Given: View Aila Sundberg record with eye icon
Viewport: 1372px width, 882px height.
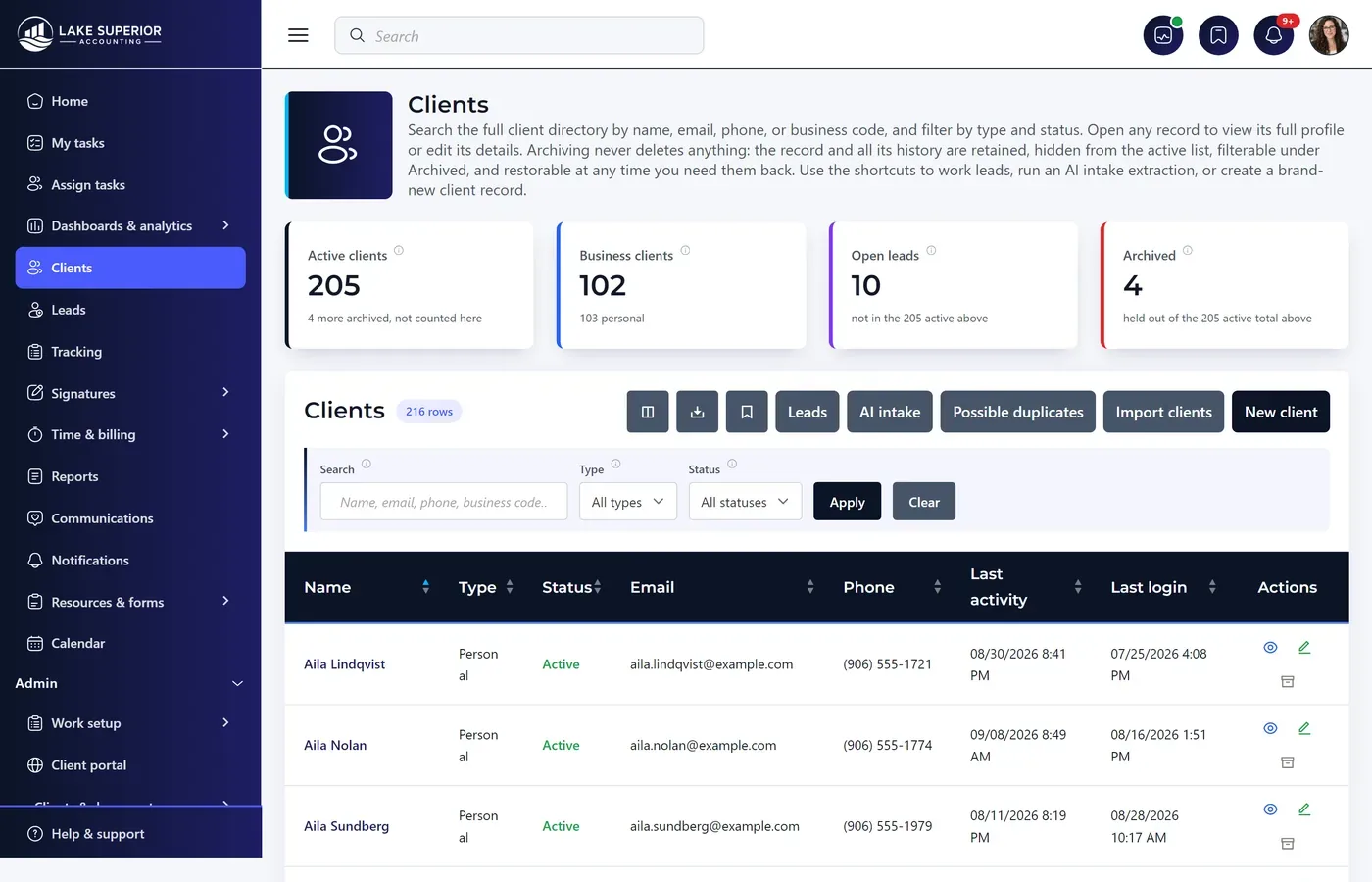Looking at the screenshot, I should 1270,809.
